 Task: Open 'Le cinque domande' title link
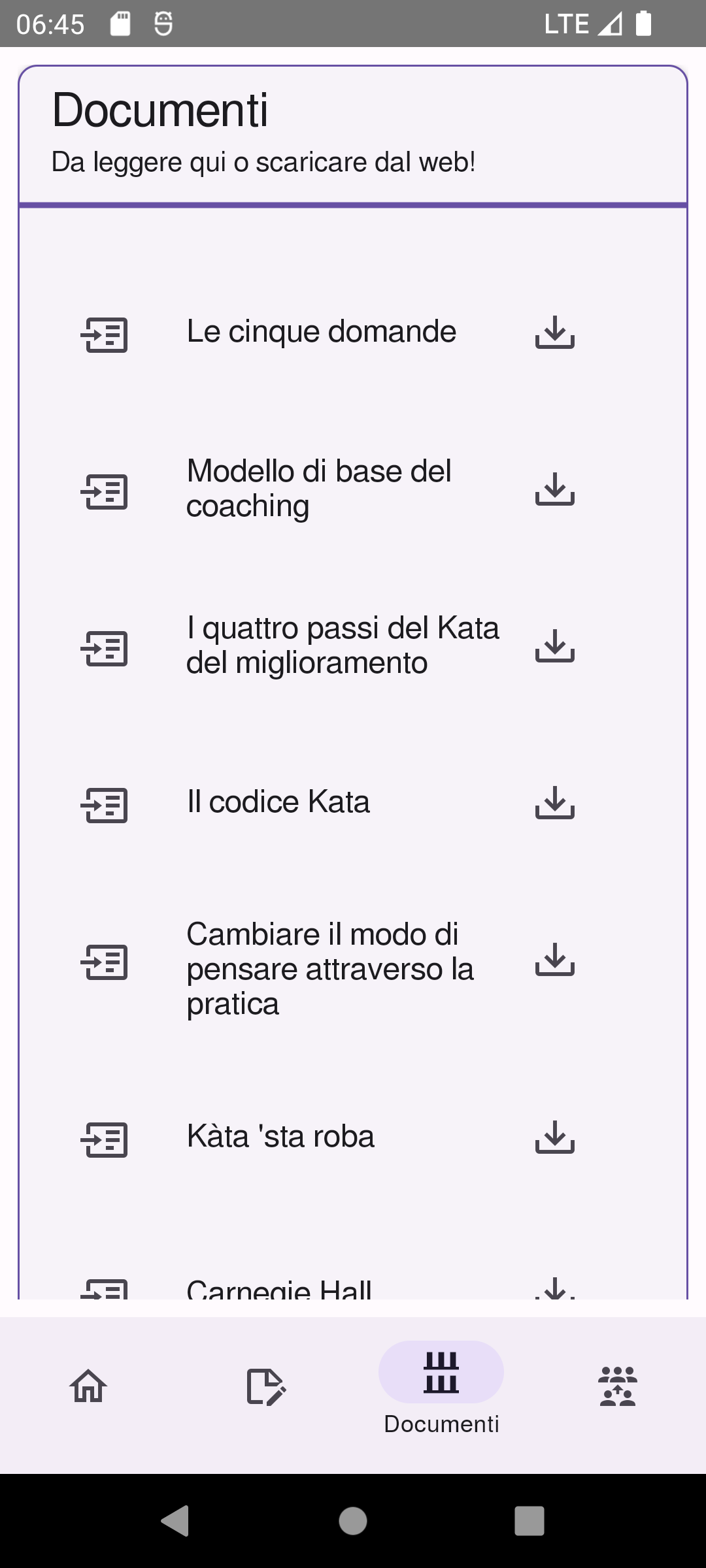[321, 331]
